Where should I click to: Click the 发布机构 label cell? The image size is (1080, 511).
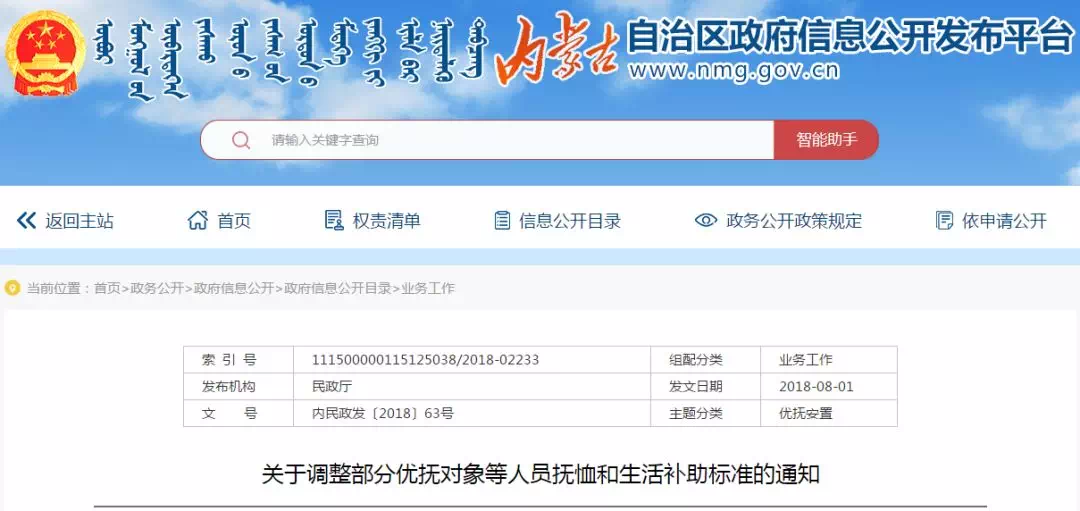pyautogui.click(x=238, y=386)
